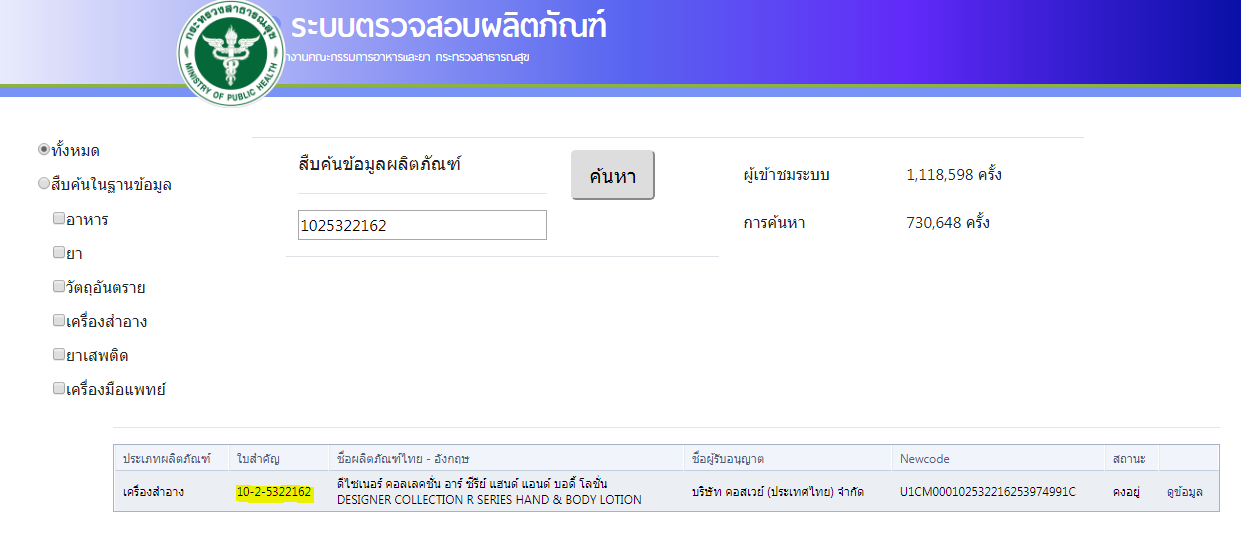Toggle the เครื่องสำอาง checkbox
The width and height of the screenshot is (1241, 554).
pyautogui.click(x=59, y=321)
